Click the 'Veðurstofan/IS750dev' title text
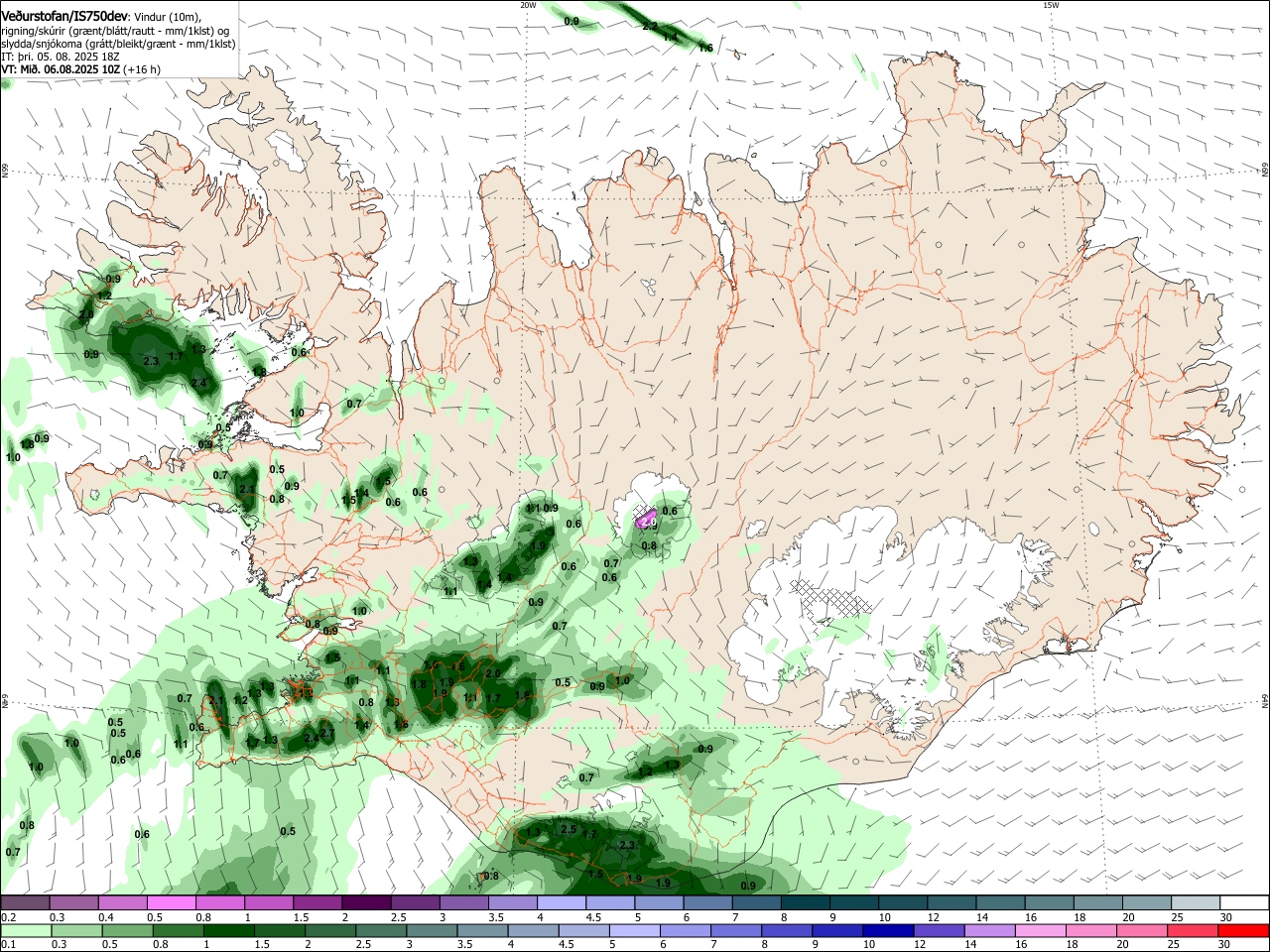 tap(64, 17)
